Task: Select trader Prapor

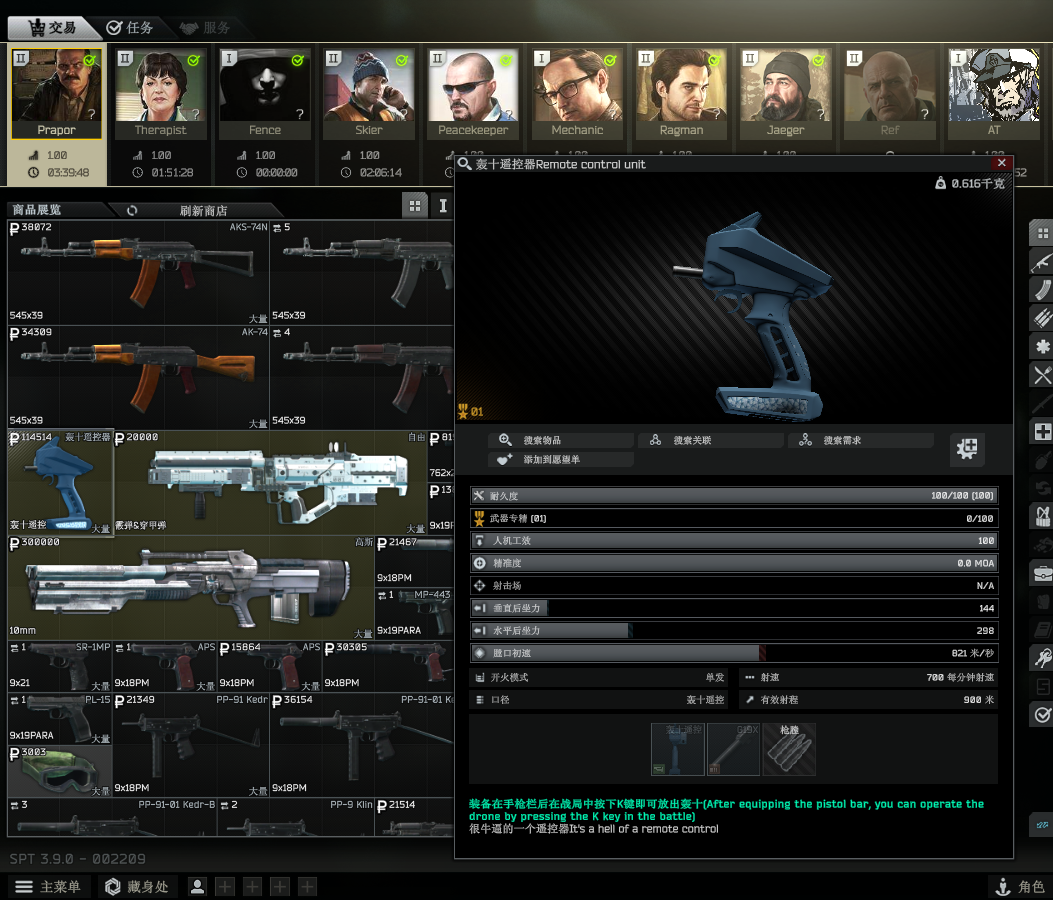Action: [x=56, y=93]
